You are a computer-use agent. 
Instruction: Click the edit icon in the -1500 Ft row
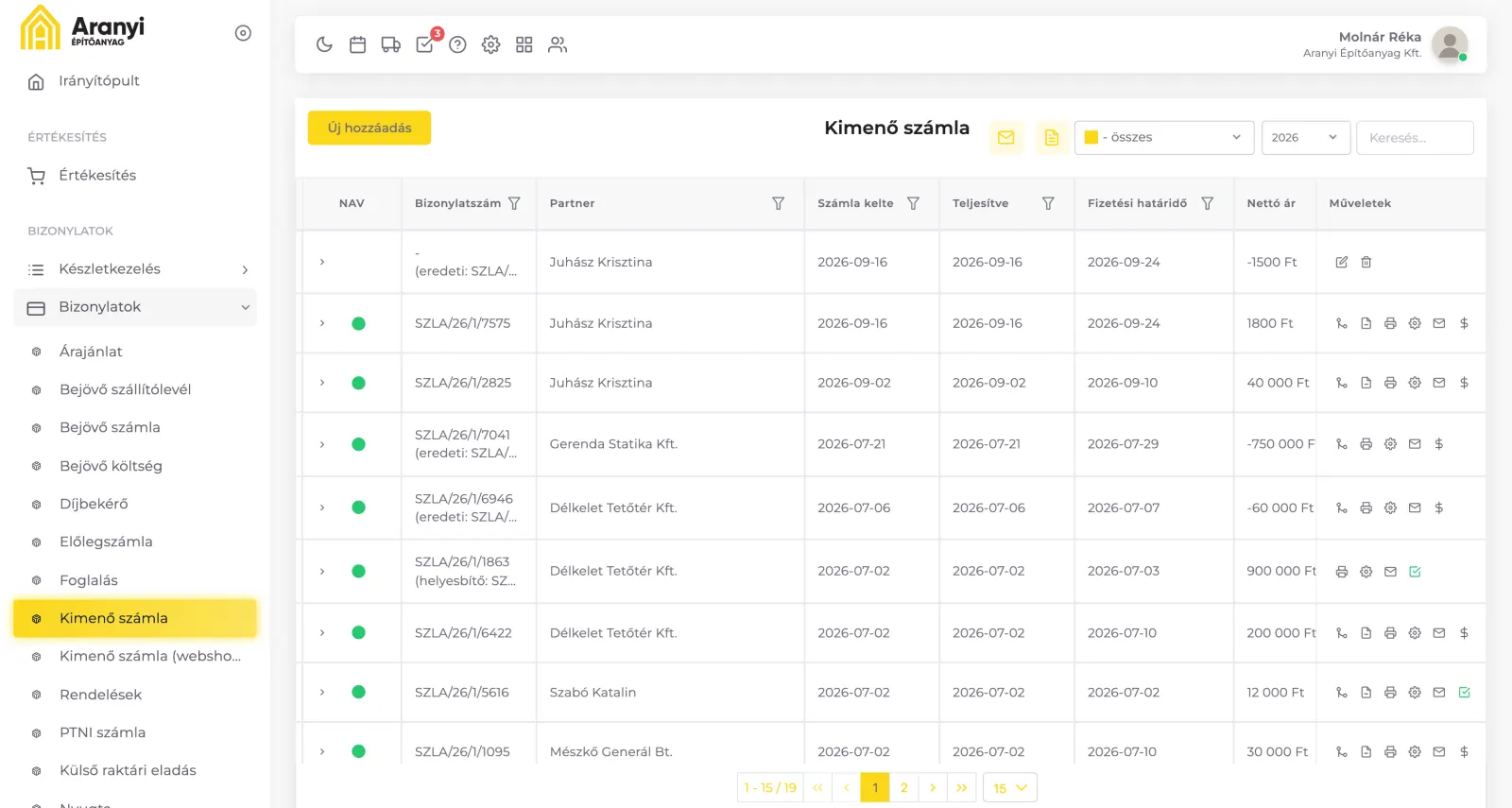(1341, 262)
